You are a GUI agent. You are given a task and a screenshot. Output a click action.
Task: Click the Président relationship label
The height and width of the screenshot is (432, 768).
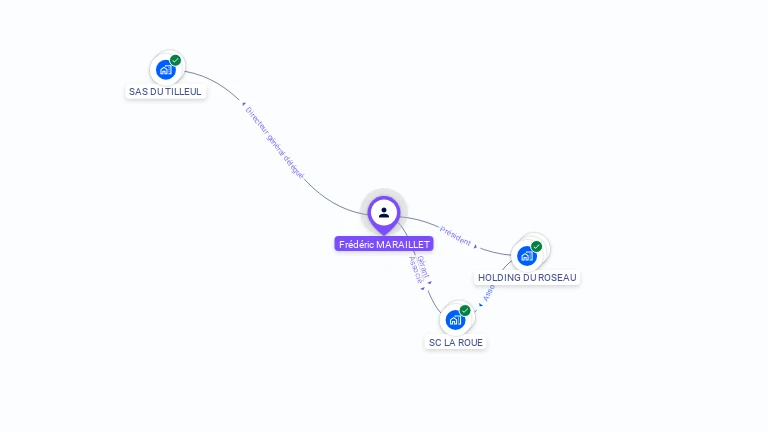click(455, 236)
